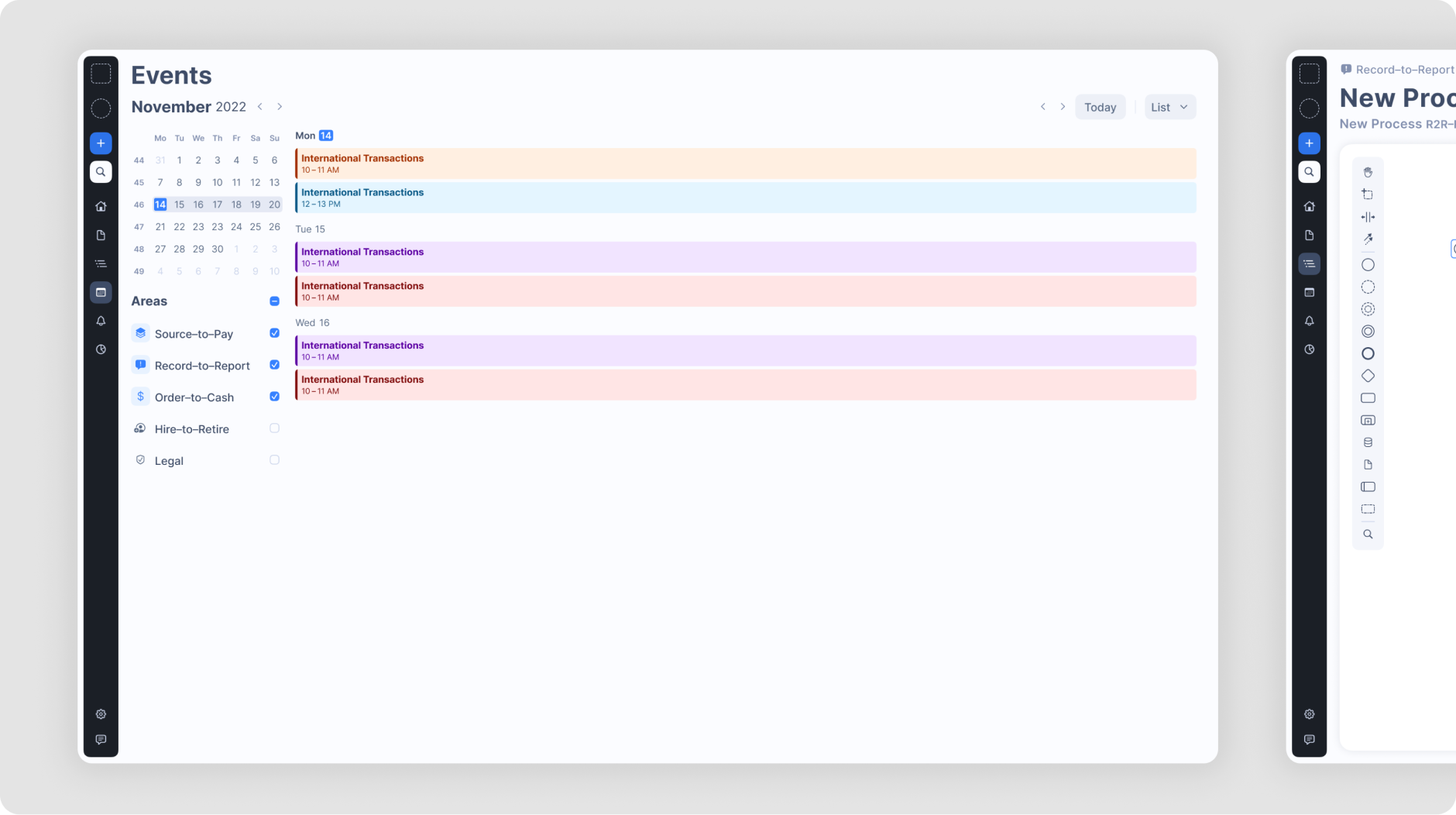Image resolution: width=1456 pixels, height=815 pixels.
Task: Select the hand pan tool
Action: point(1368,171)
